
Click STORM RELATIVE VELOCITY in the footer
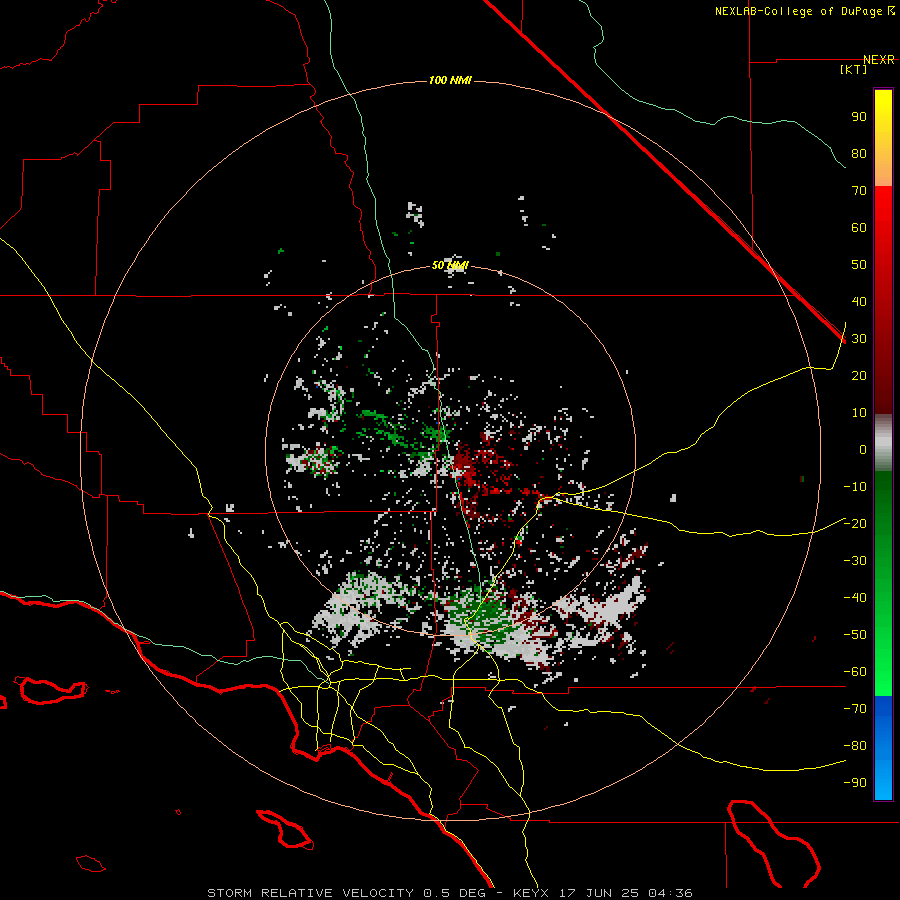pos(310,893)
